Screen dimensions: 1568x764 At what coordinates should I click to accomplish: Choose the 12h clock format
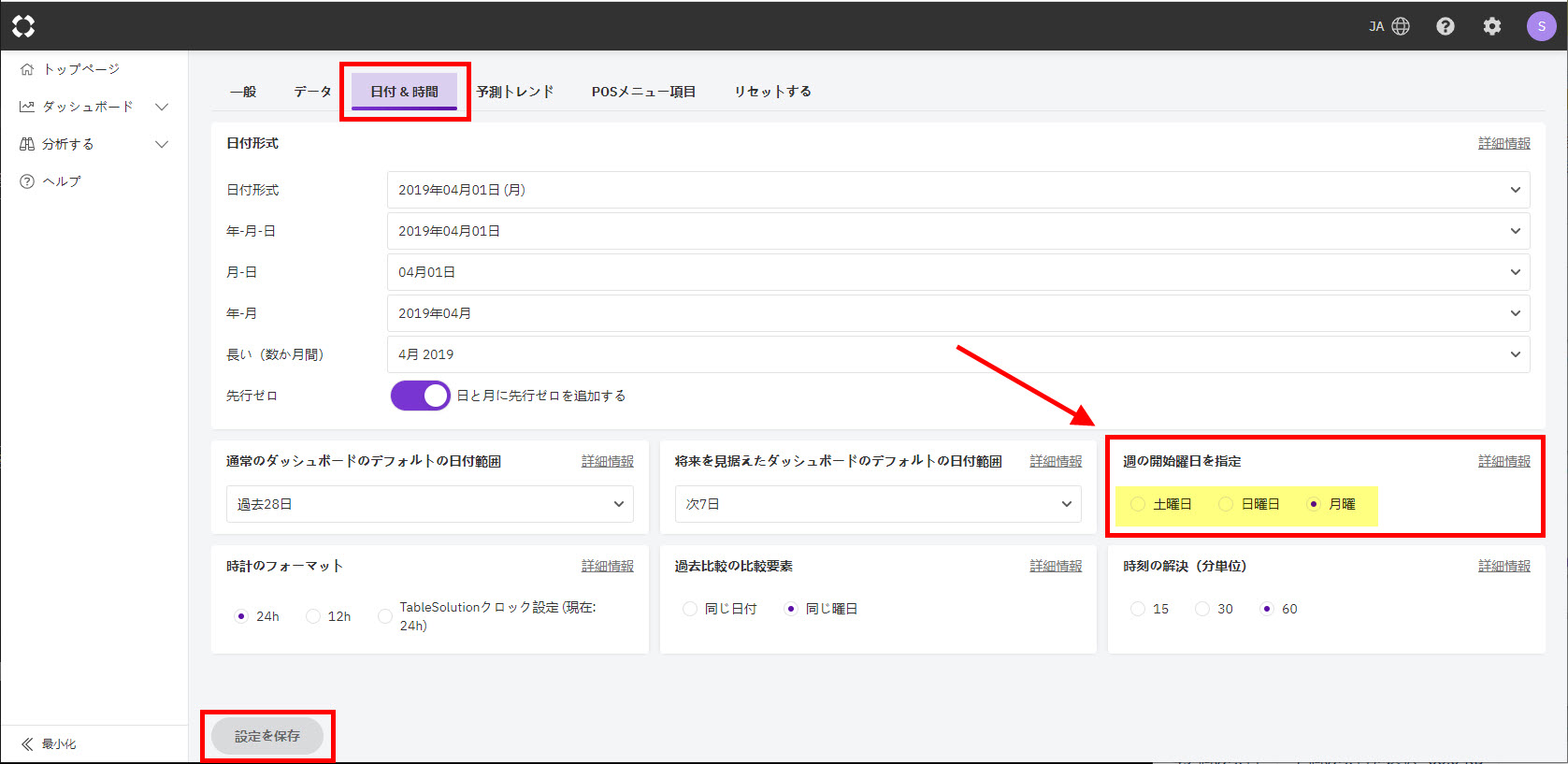coord(313,616)
